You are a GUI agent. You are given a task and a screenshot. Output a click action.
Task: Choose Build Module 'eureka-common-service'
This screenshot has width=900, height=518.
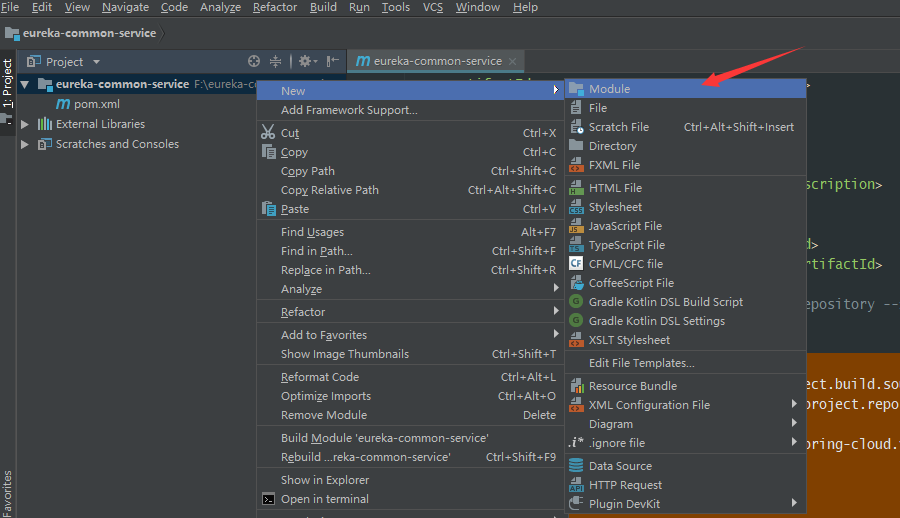click(x=410, y=438)
